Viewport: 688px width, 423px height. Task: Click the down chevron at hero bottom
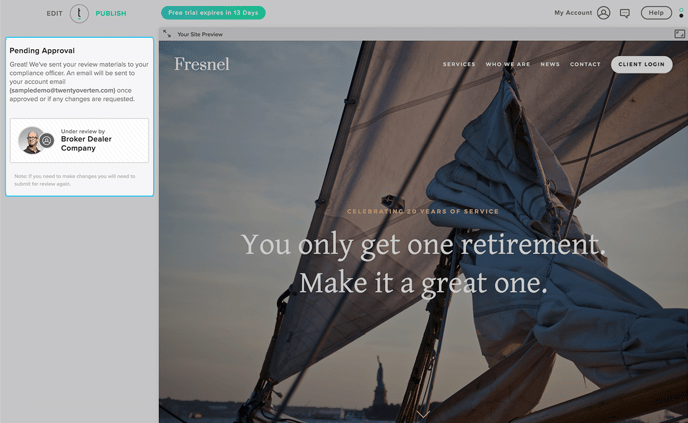pos(423,415)
